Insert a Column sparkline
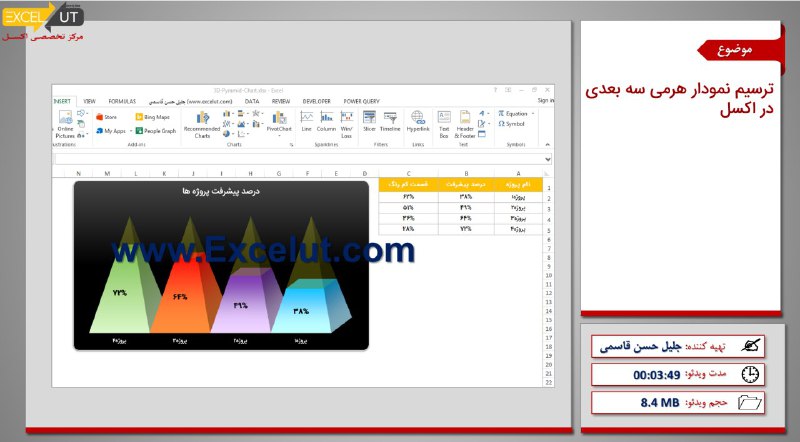 (x=326, y=122)
